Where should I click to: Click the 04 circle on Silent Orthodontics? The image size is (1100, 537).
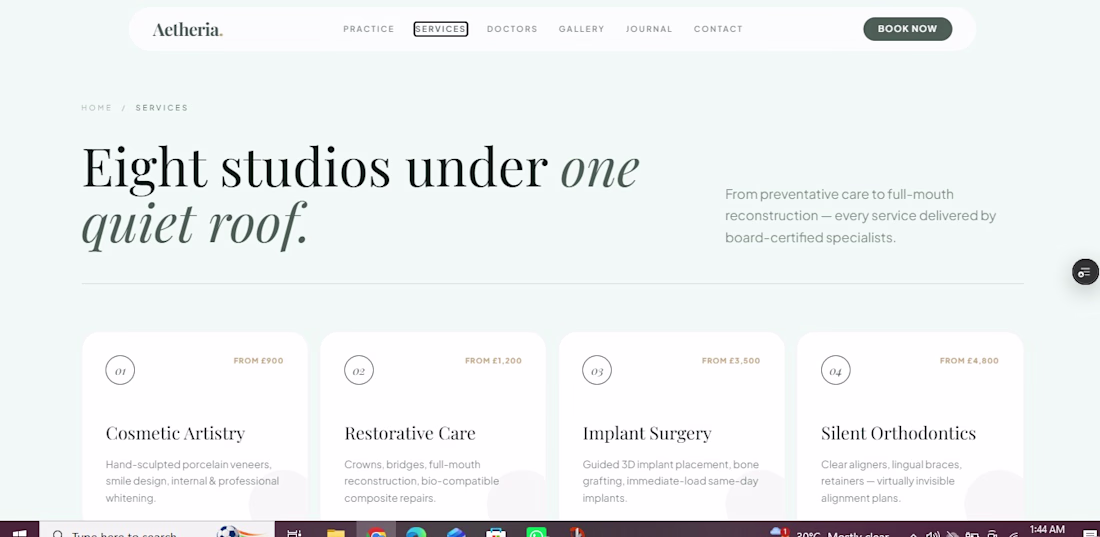pos(836,370)
